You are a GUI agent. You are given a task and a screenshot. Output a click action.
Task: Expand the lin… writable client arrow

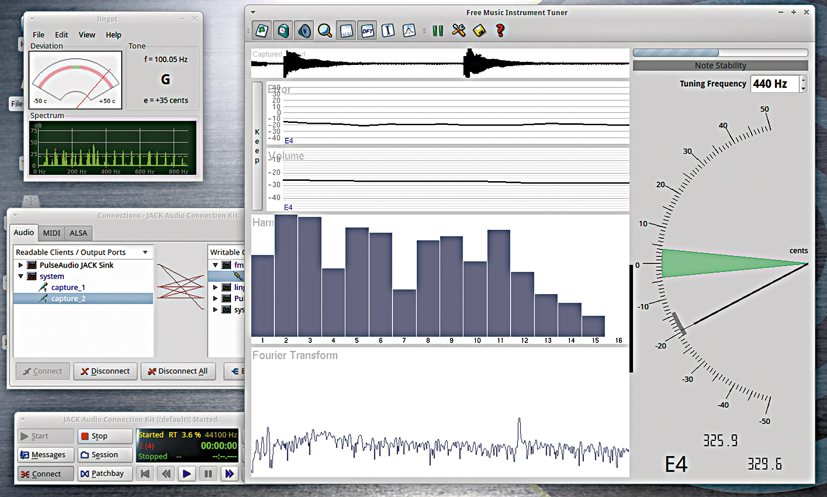(x=215, y=288)
